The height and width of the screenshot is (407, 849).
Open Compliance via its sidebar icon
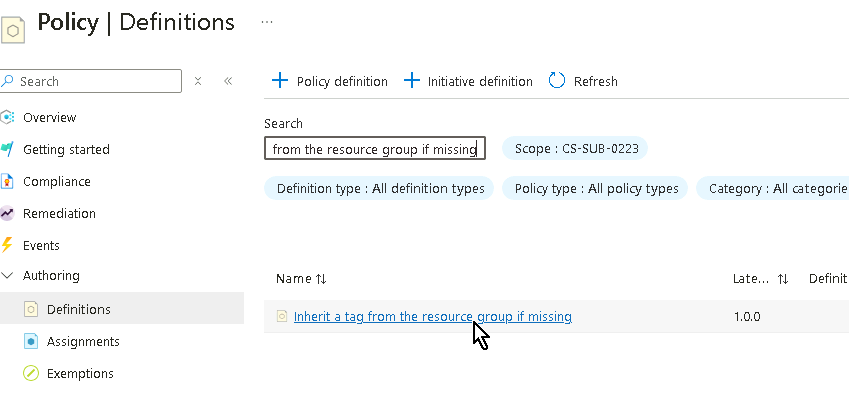pyautogui.click(x=8, y=181)
